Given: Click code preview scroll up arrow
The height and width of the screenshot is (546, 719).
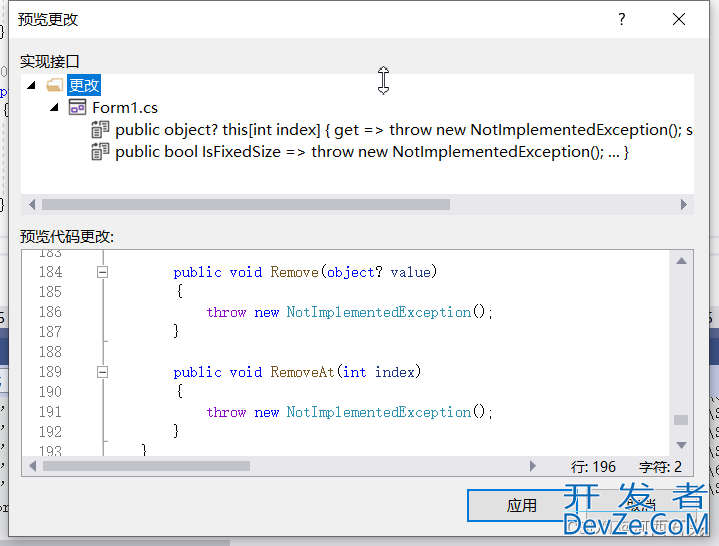Looking at the screenshot, I should click(x=681, y=261).
